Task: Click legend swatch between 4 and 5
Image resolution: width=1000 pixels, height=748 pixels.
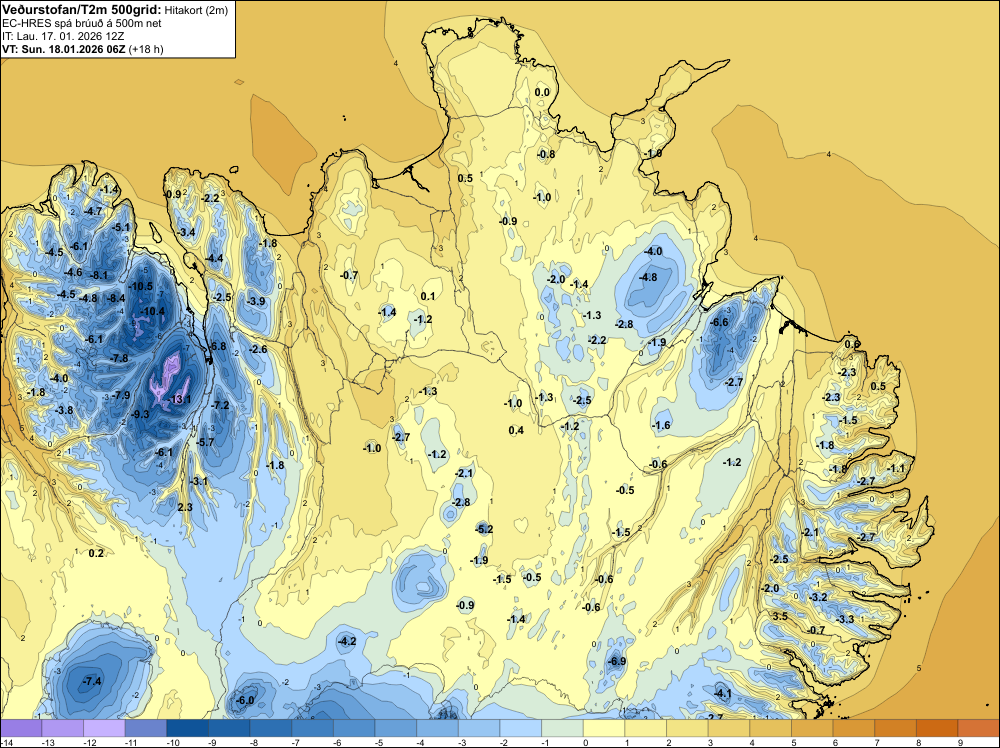Action: tap(770, 728)
